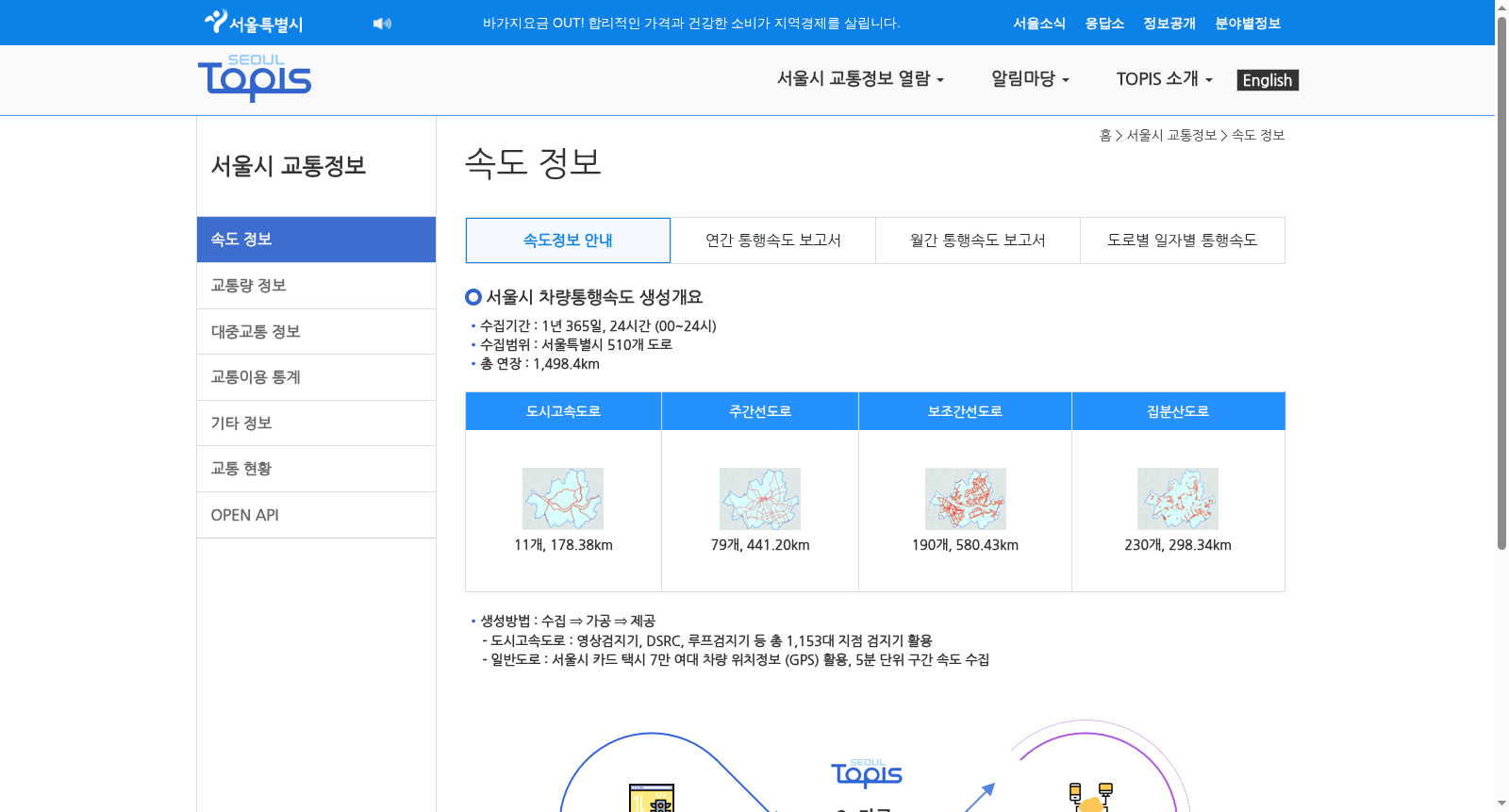This screenshot has height=812, width=1509.
Task: Open 대중교통 정보 in the sidebar
Action: click(316, 332)
